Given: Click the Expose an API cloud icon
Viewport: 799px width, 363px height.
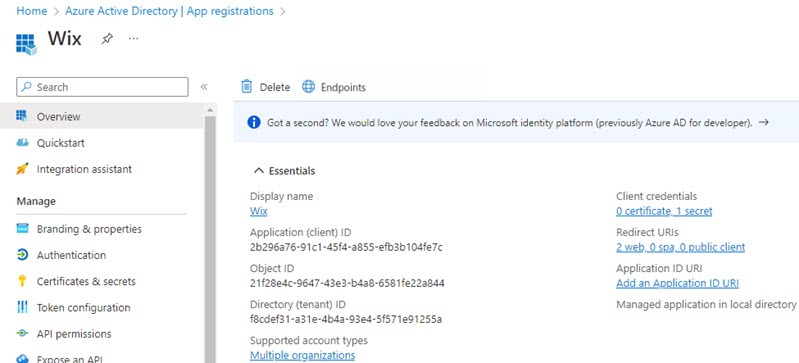Looking at the screenshot, I should (x=22, y=359).
